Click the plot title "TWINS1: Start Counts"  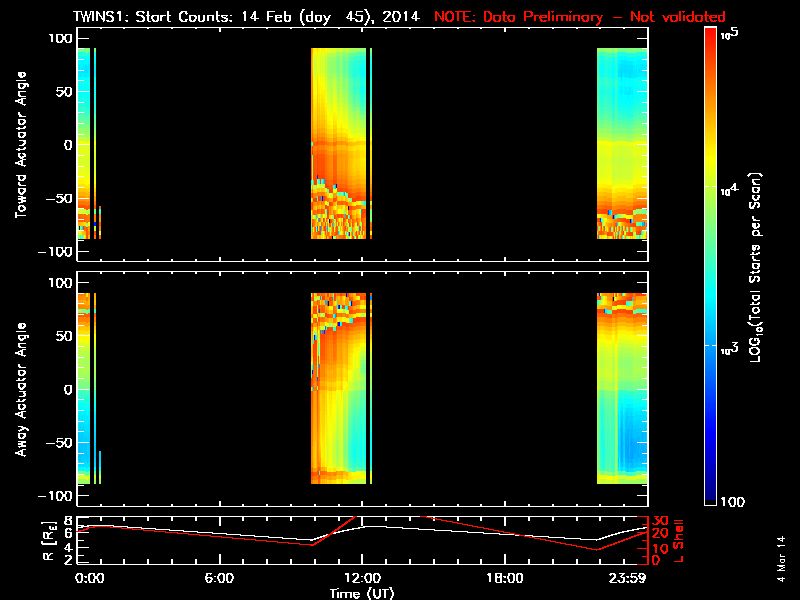tap(154, 17)
